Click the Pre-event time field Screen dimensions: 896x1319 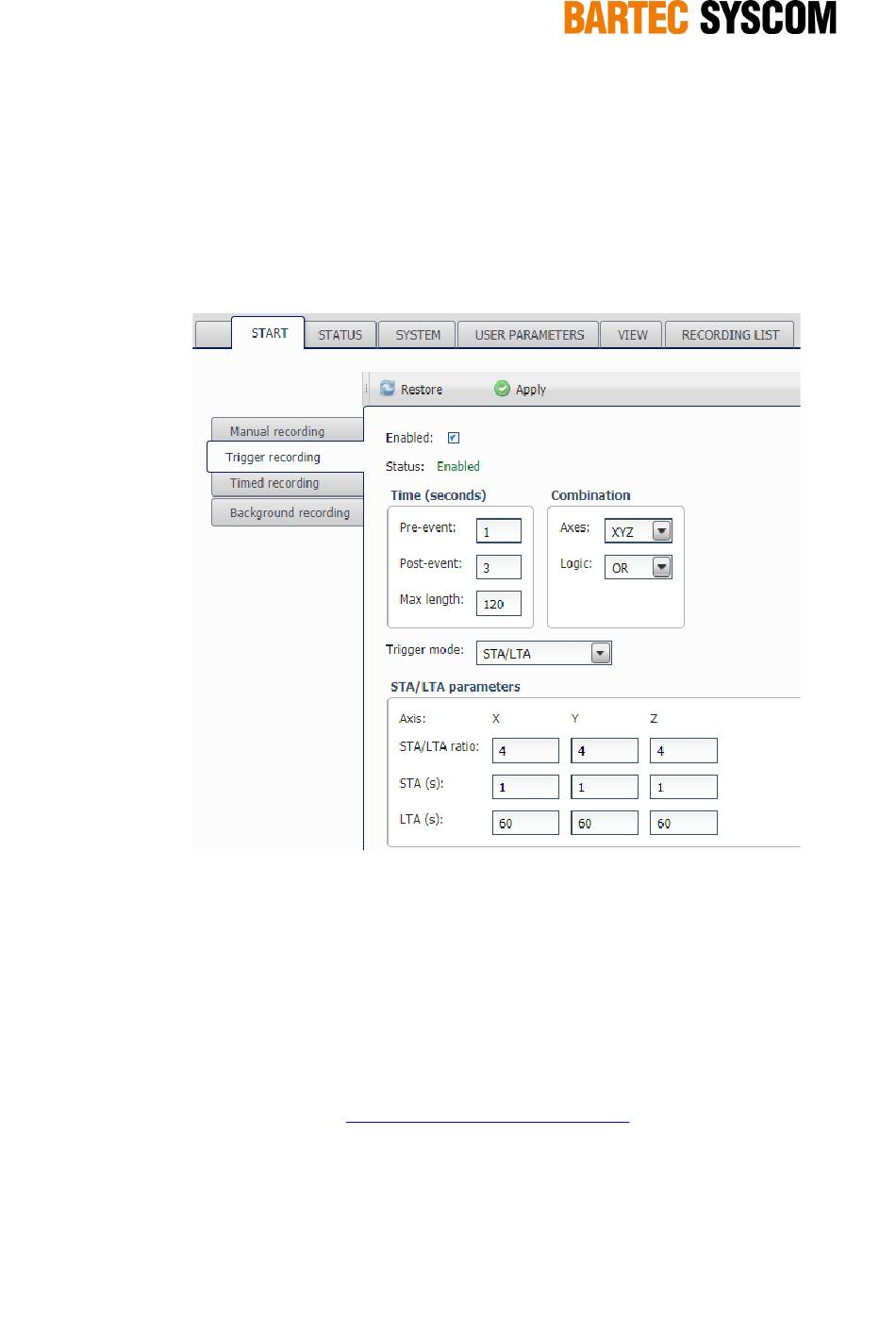coord(498,531)
